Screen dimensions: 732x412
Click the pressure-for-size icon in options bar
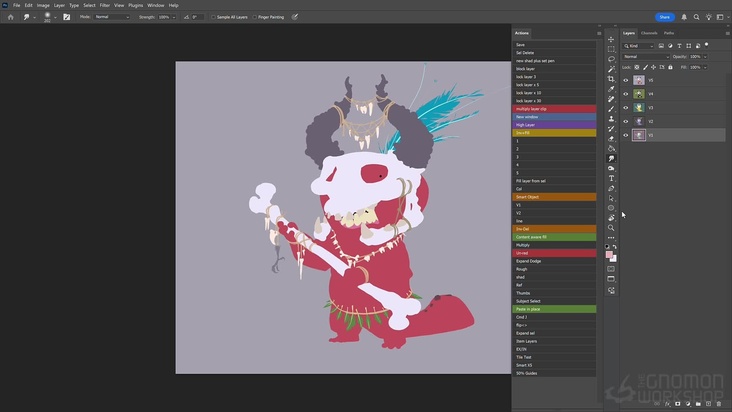295,17
